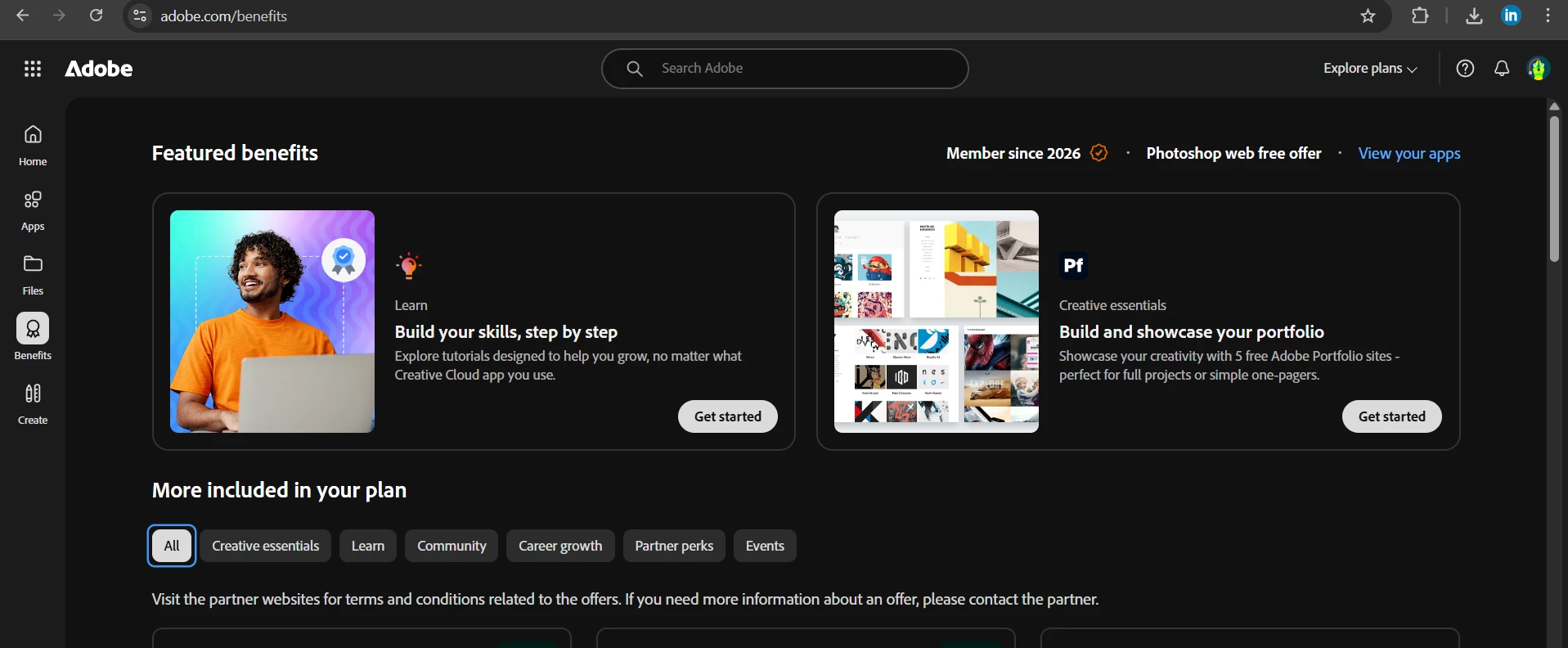Click More included in your plan heading
The height and width of the screenshot is (648, 1568).
click(x=280, y=490)
